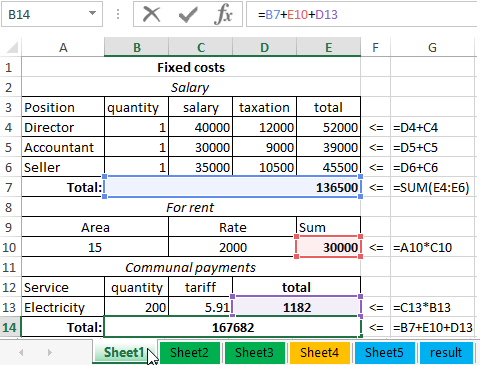Viewport: 480px width, 365px height.
Task: Select the 'Service' header cell
Action: [63, 287]
